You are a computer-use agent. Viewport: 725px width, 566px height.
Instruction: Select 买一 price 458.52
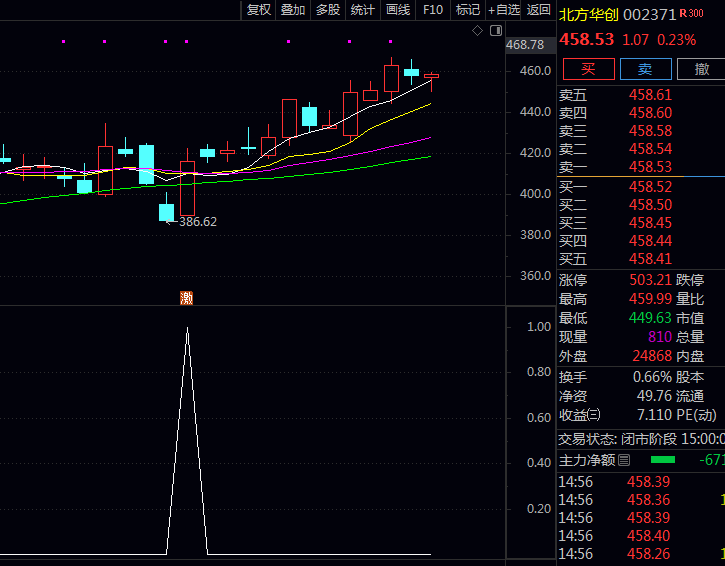pyautogui.click(x=650, y=187)
